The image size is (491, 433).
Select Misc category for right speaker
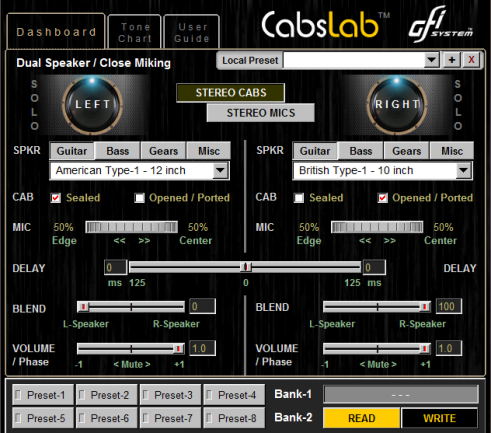(452, 151)
